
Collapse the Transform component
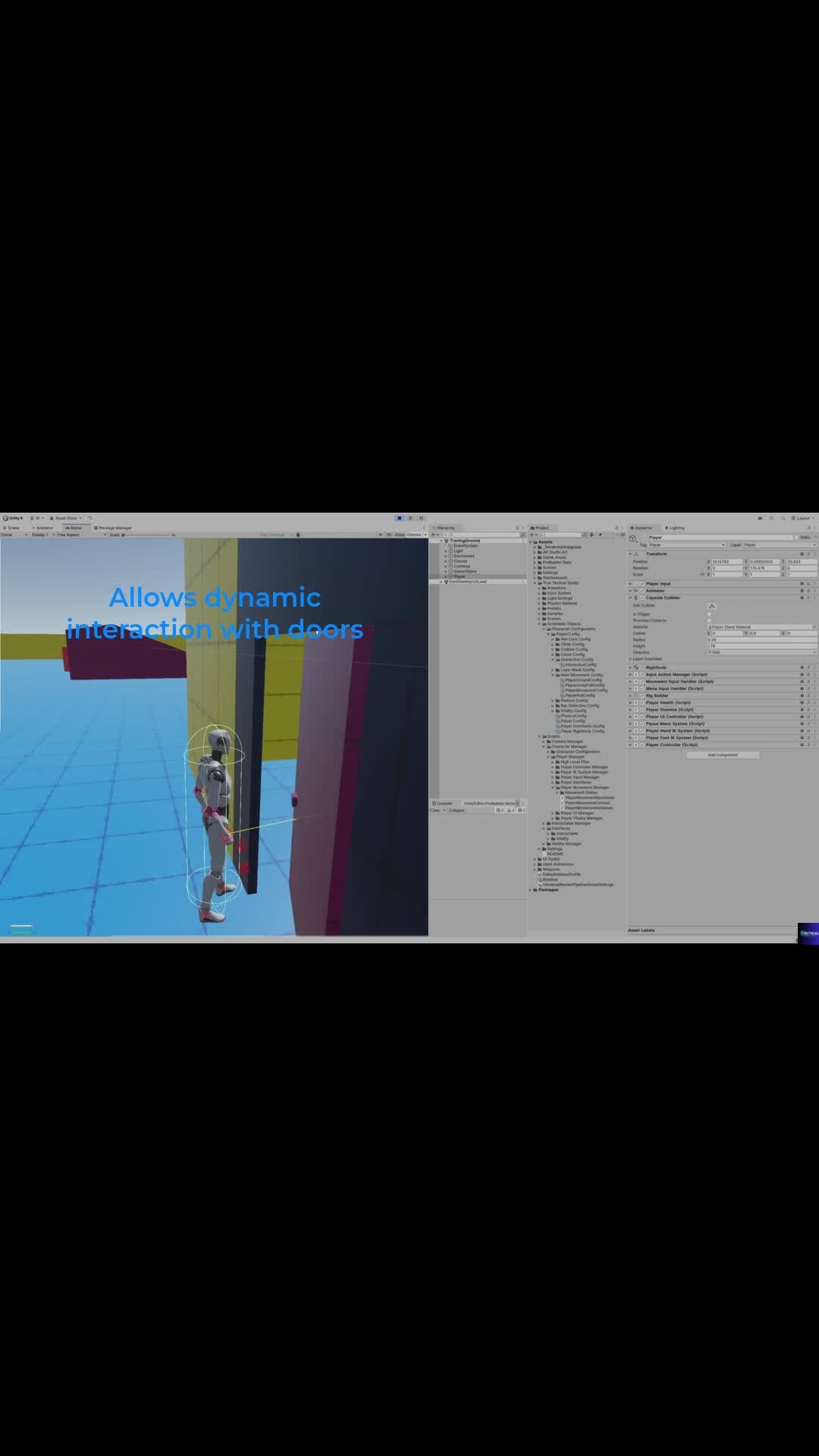631,554
